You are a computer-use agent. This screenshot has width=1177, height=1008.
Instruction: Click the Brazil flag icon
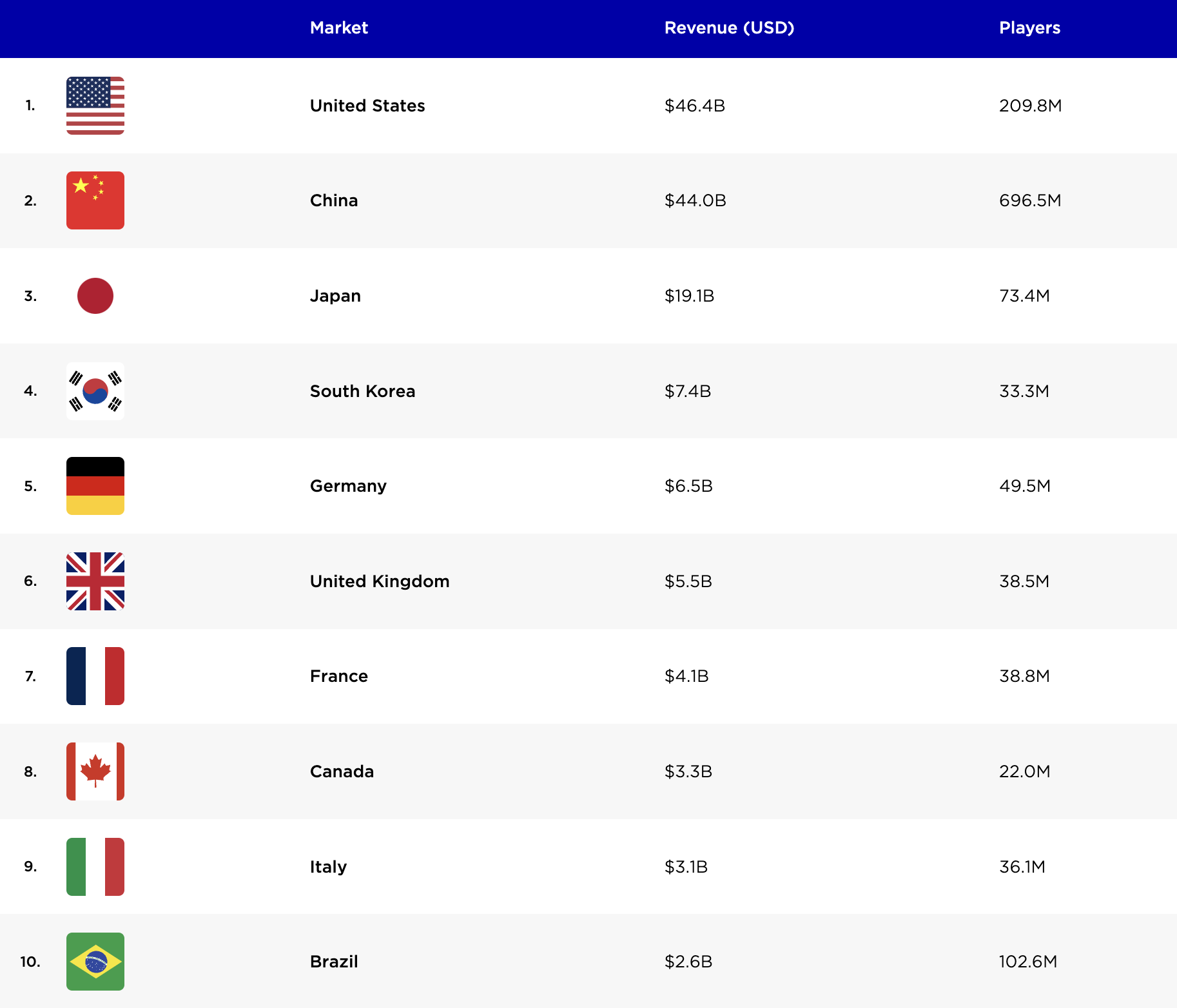click(x=95, y=962)
